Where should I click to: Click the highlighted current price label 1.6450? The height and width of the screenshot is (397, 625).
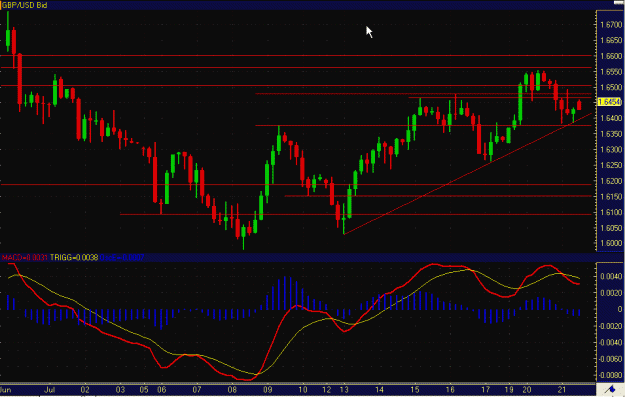coord(610,102)
